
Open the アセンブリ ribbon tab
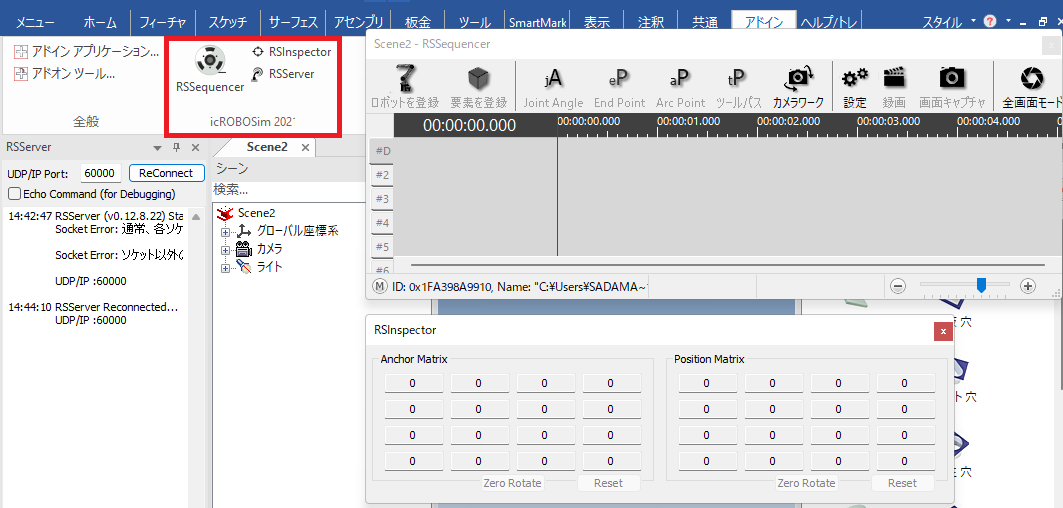tap(359, 22)
